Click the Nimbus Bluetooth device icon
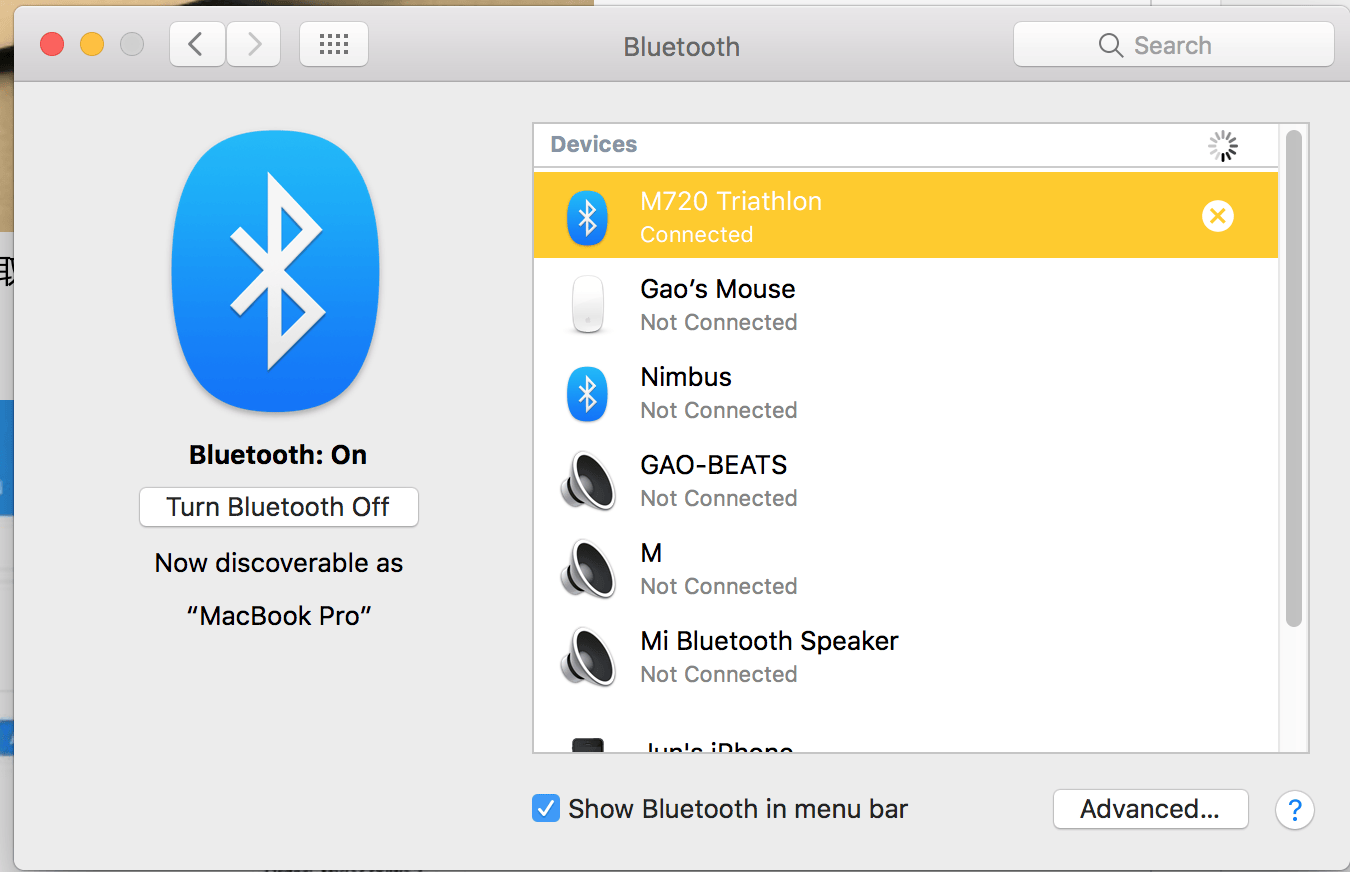 (x=587, y=393)
